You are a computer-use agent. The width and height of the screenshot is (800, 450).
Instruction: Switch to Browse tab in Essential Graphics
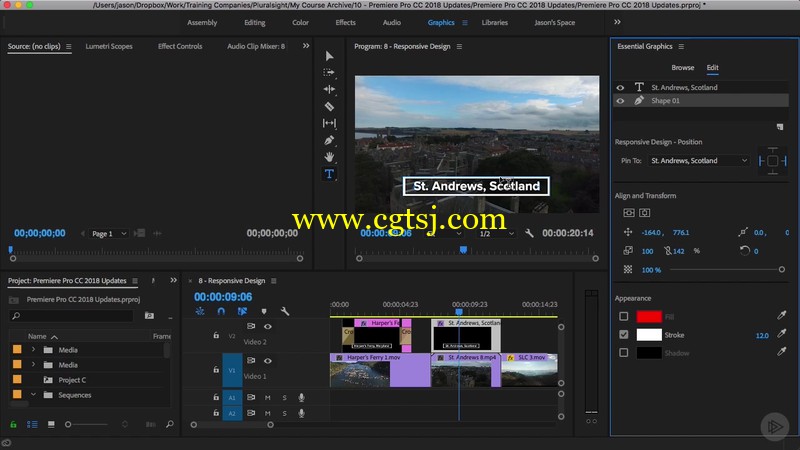[x=683, y=67]
